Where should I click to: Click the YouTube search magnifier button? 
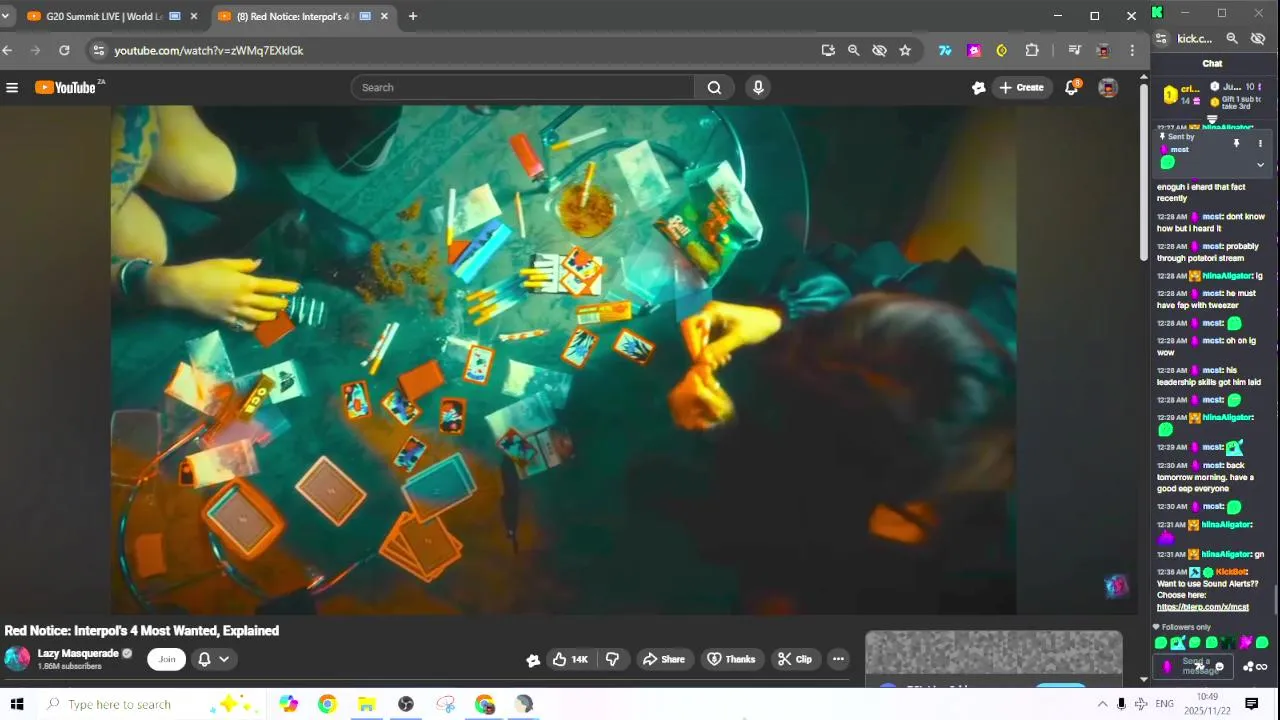[714, 88]
